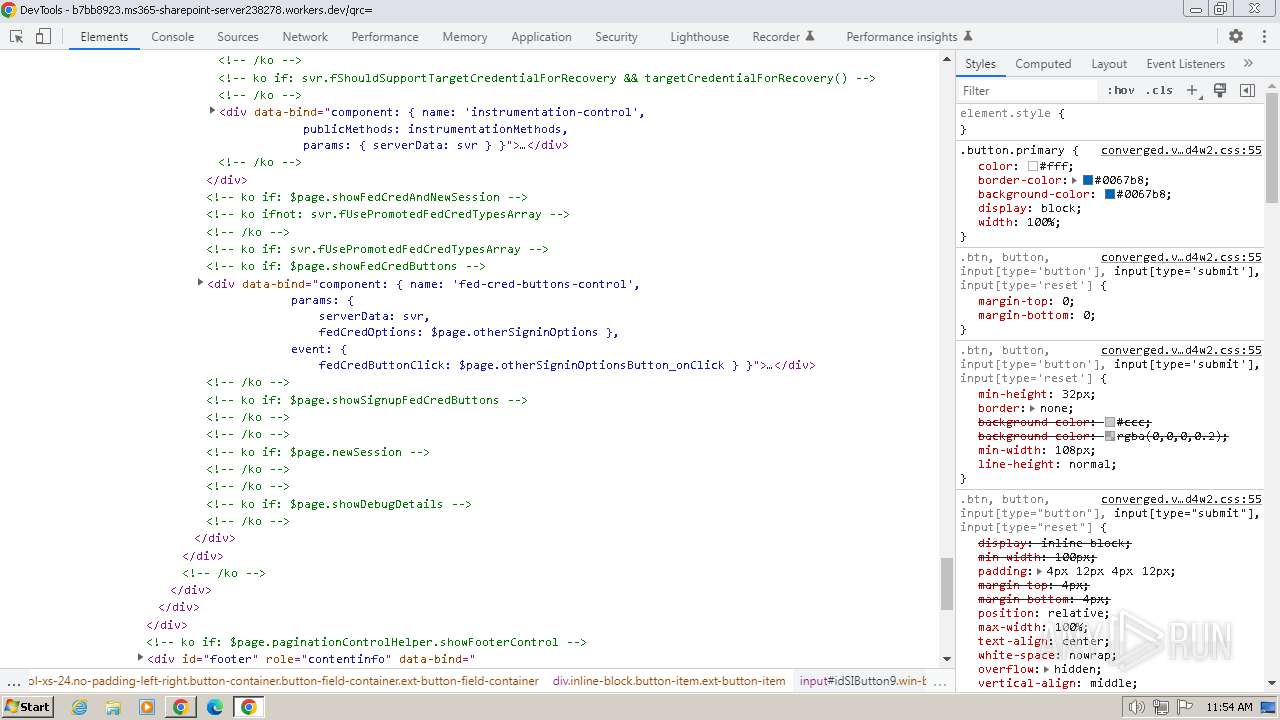
Task: Click the speaker volume tray icon
Action: click(1136, 707)
